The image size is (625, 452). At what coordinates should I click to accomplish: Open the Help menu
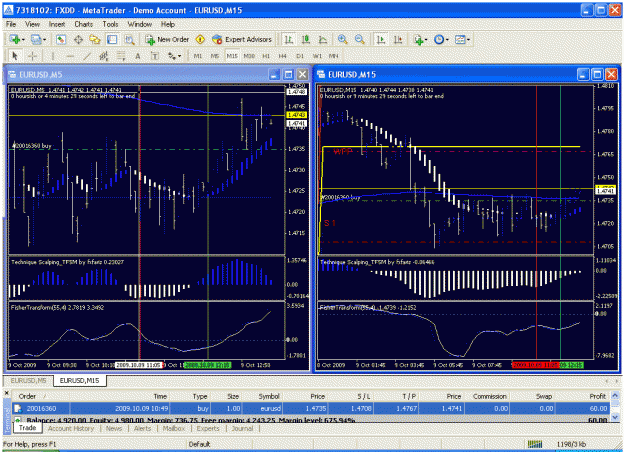click(x=168, y=24)
